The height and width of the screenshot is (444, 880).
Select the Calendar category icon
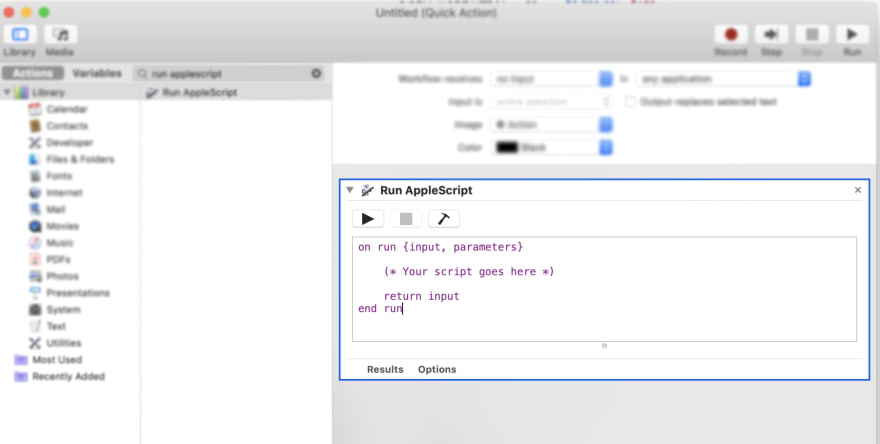pyautogui.click(x=35, y=109)
